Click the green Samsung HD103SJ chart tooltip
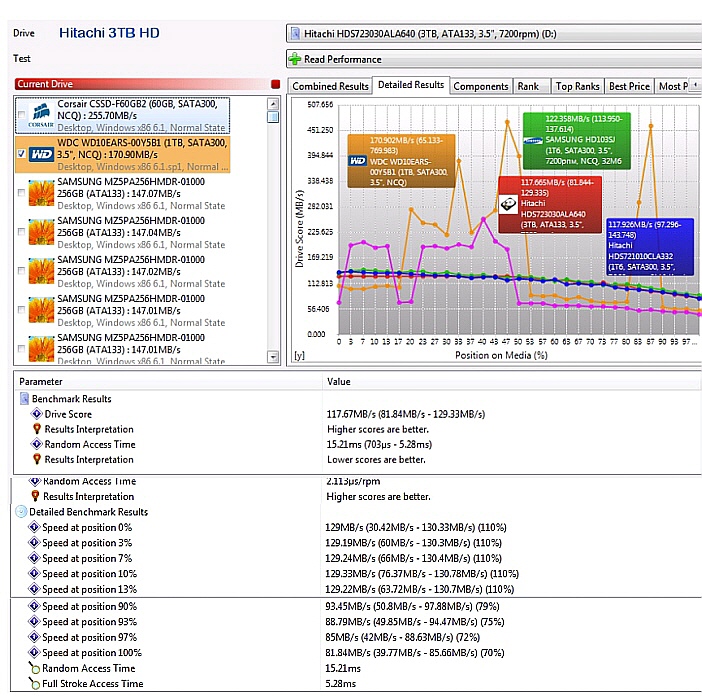Viewport: 702px width, 696px height. 577,141
